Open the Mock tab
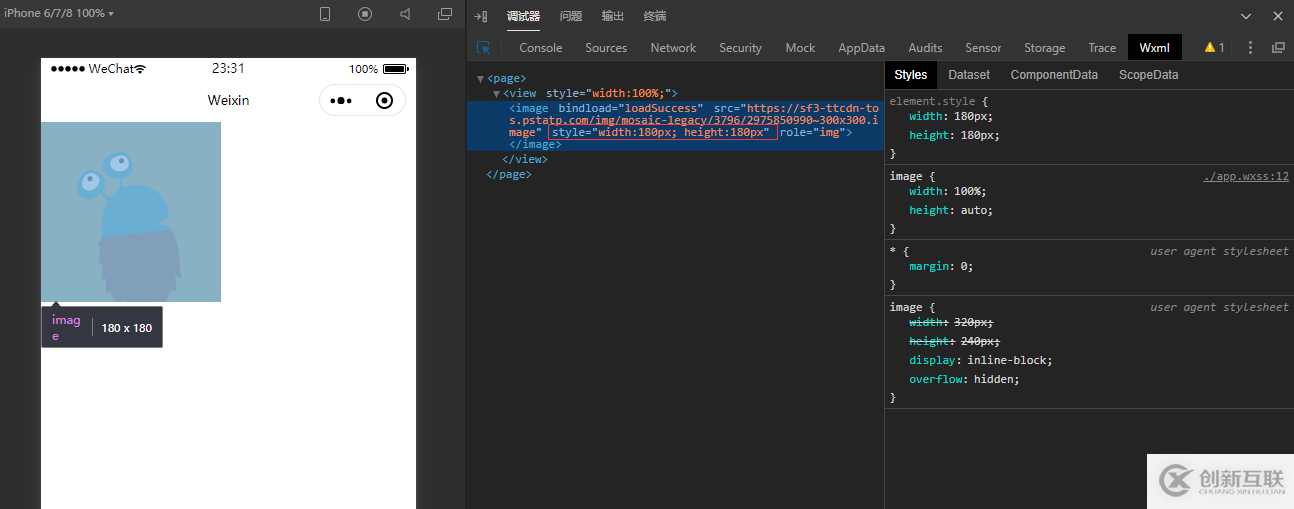1294x509 pixels. tap(800, 47)
